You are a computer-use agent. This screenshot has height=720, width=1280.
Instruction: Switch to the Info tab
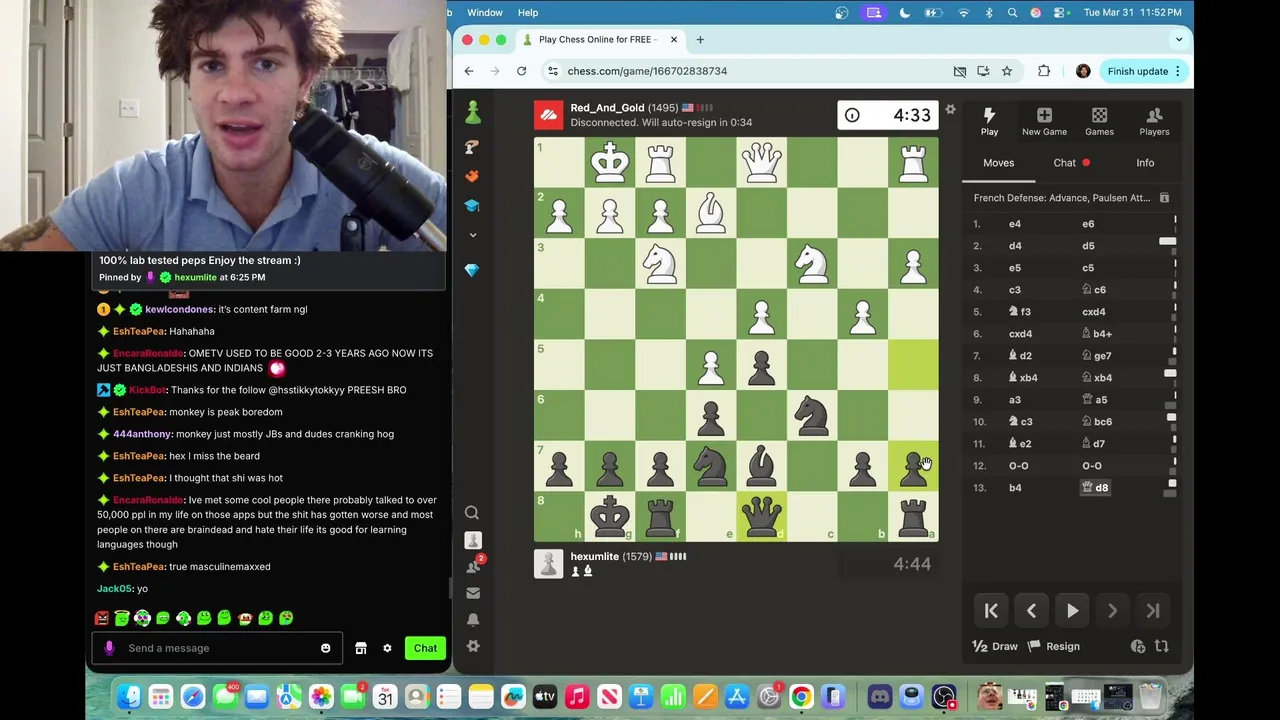click(1145, 163)
